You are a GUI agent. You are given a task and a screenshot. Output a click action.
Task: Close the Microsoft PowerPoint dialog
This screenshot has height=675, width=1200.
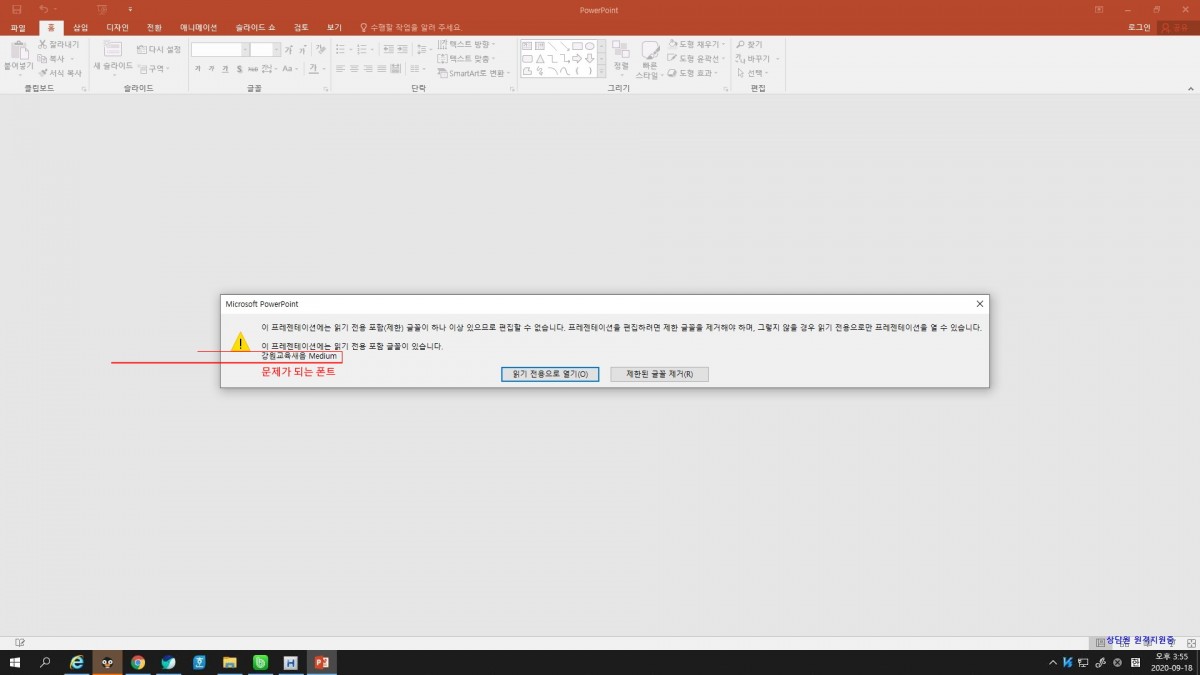click(x=980, y=303)
